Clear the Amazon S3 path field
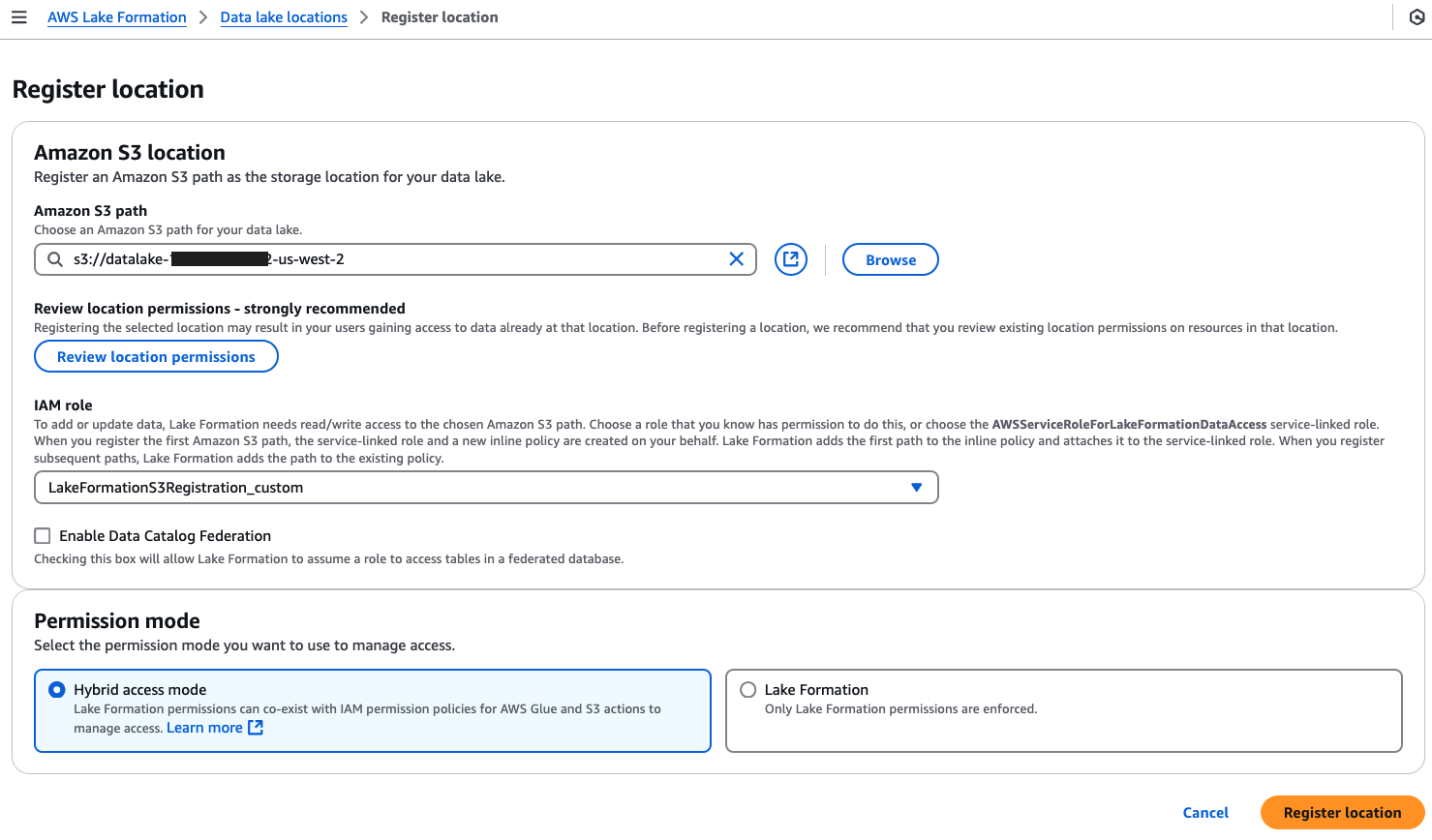Image resolution: width=1432 pixels, height=840 pixels. click(736, 259)
